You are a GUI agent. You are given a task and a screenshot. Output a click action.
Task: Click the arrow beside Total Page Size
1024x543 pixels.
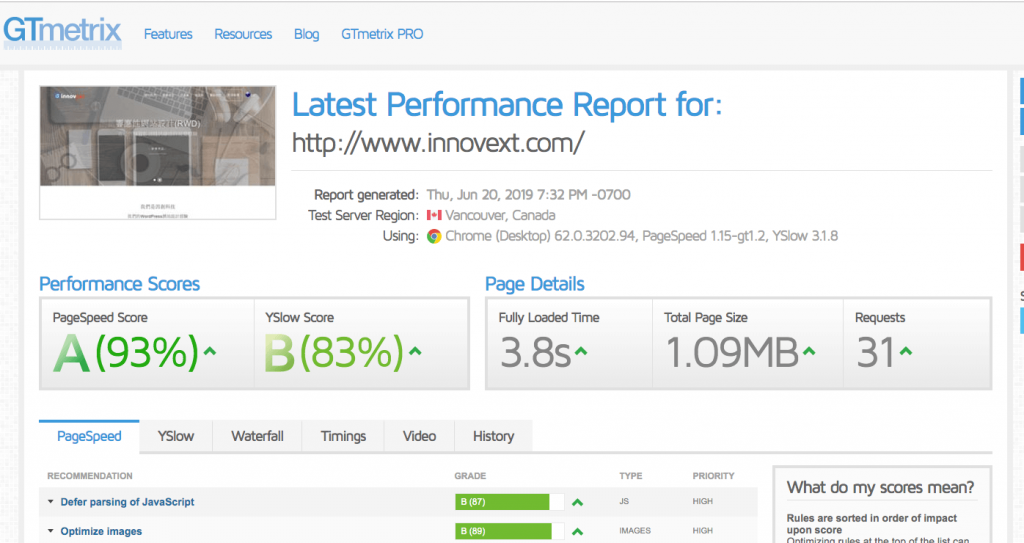point(809,352)
